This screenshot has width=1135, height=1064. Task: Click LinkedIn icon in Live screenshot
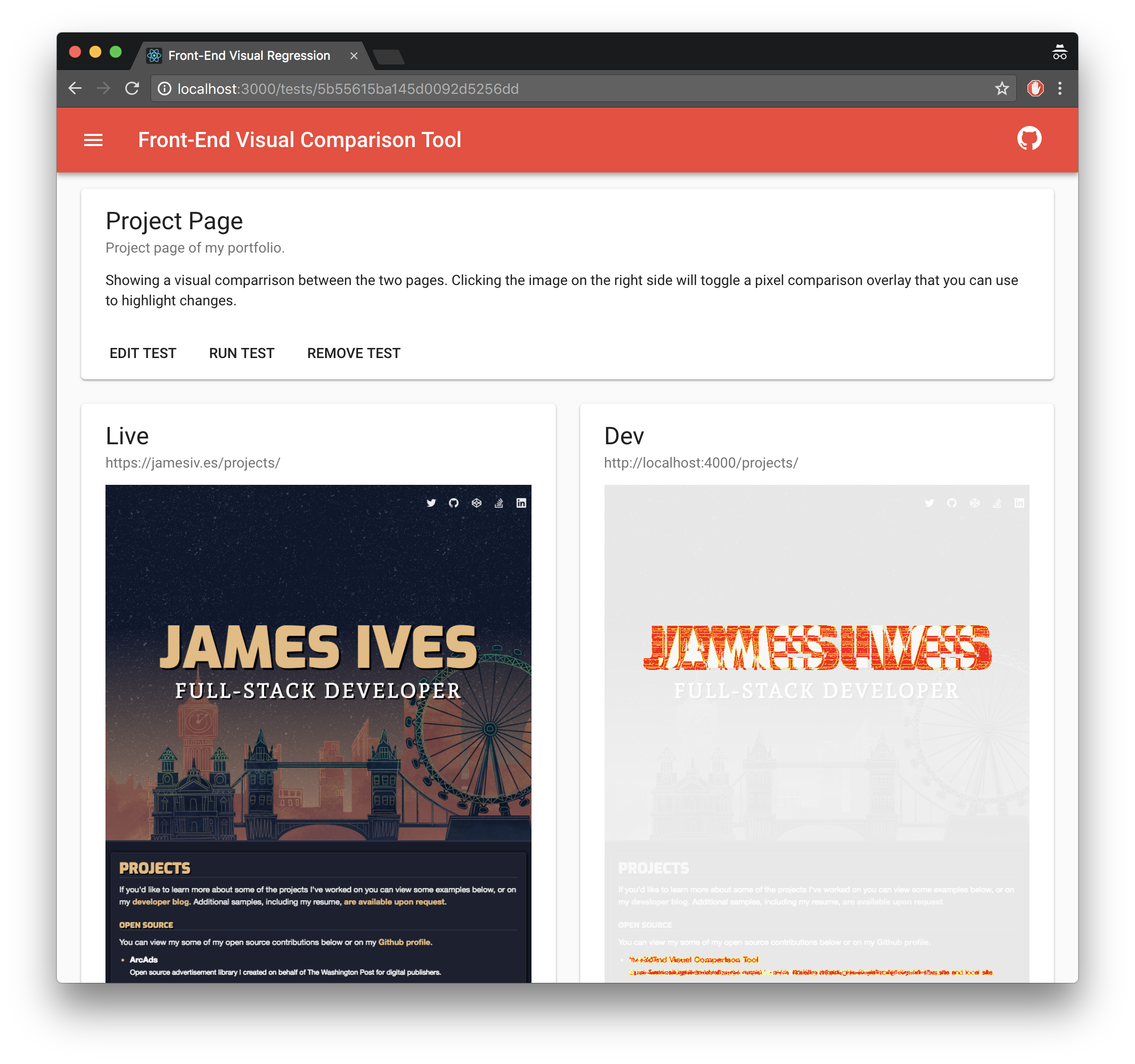click(521, 503)
